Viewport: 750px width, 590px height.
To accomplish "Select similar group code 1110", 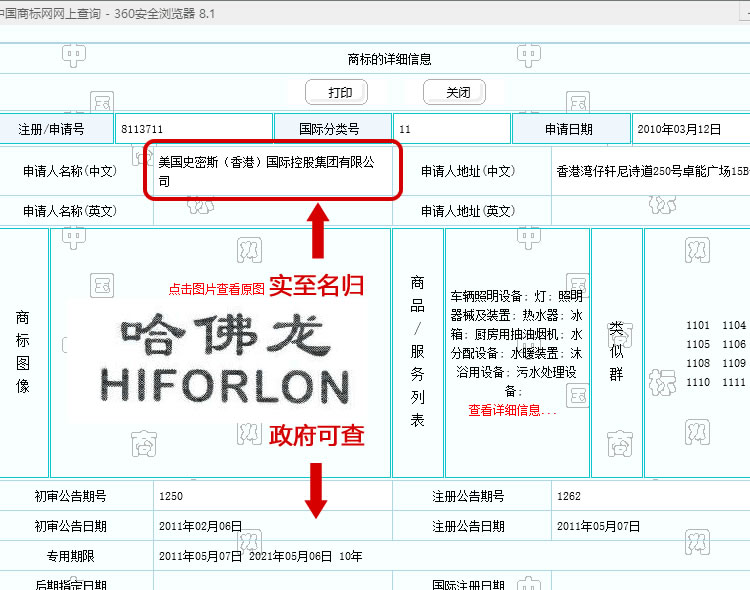I will [x=698, y=382].
